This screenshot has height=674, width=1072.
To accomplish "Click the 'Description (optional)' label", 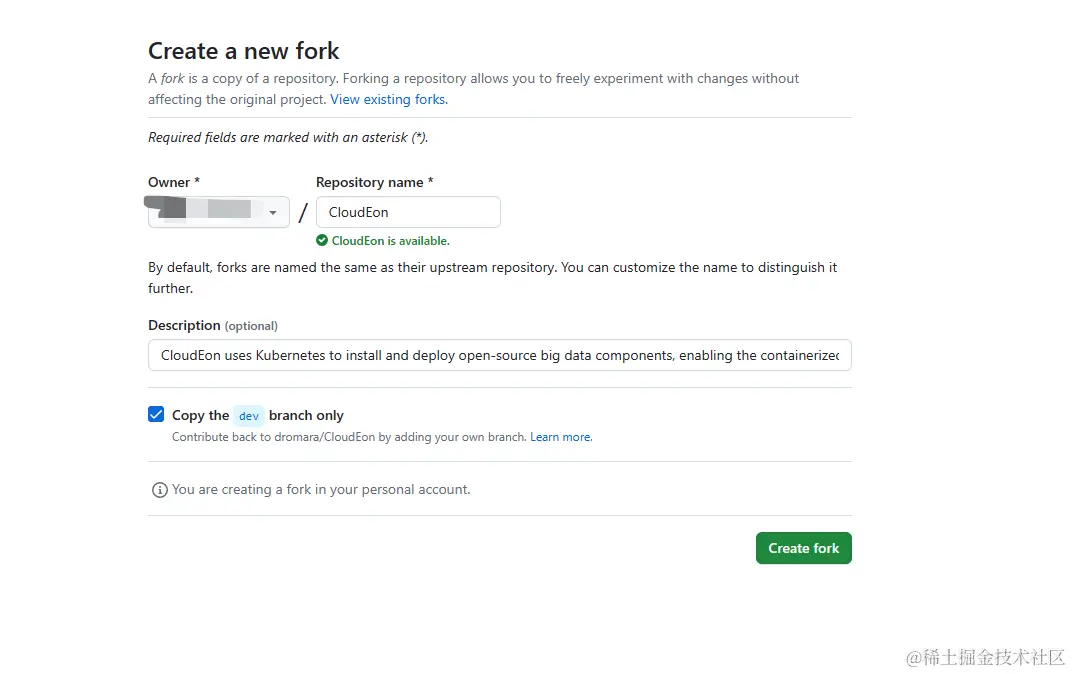I will tap(213, 325).
